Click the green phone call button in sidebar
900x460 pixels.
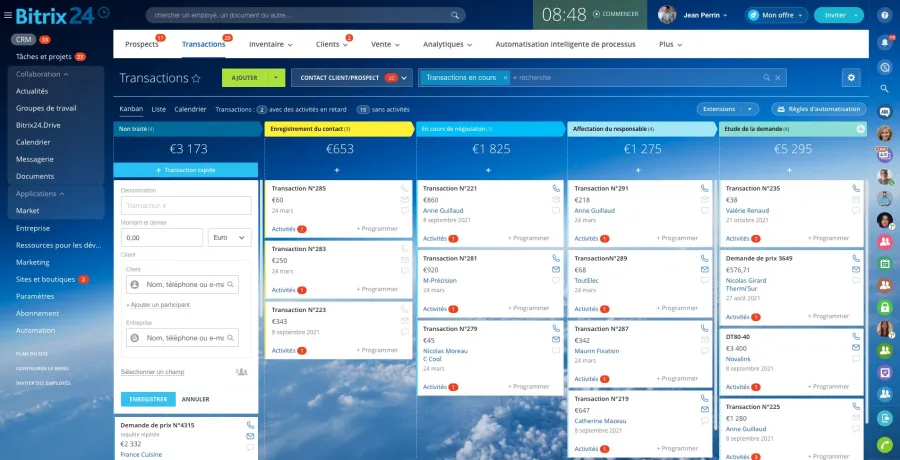[885, 444]
